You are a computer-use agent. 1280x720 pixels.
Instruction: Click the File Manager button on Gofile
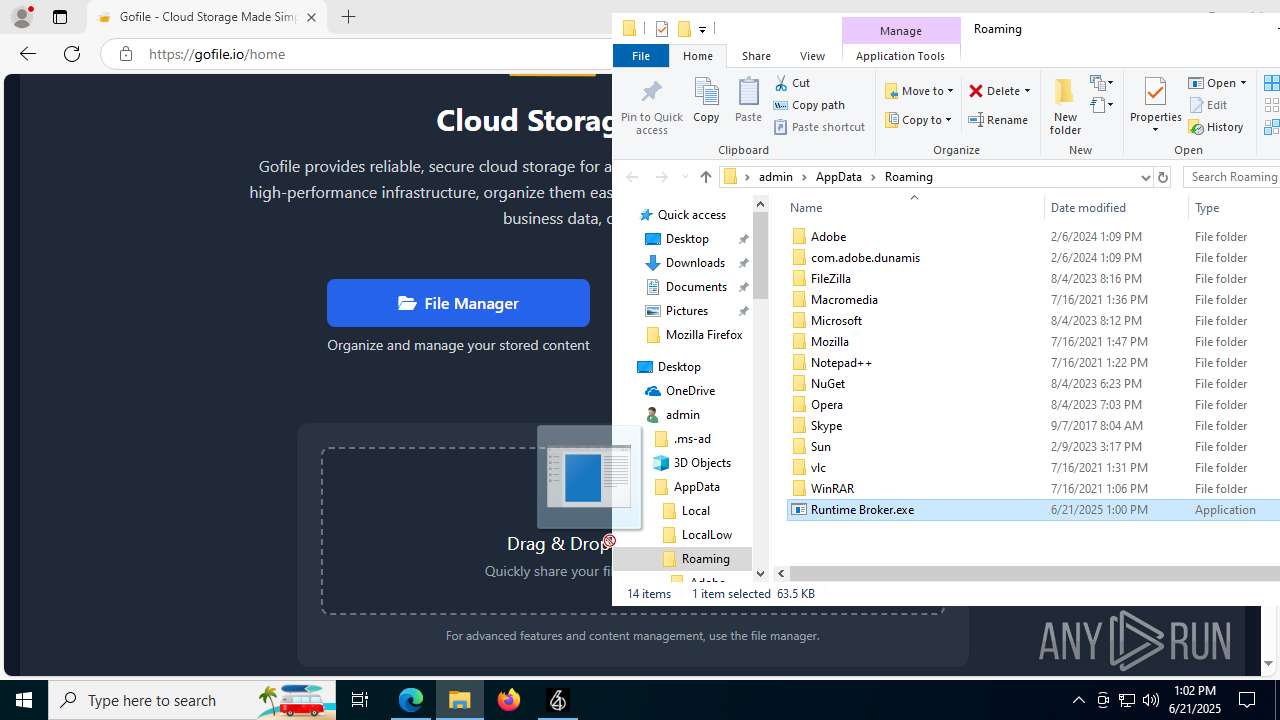coord(458,303)
